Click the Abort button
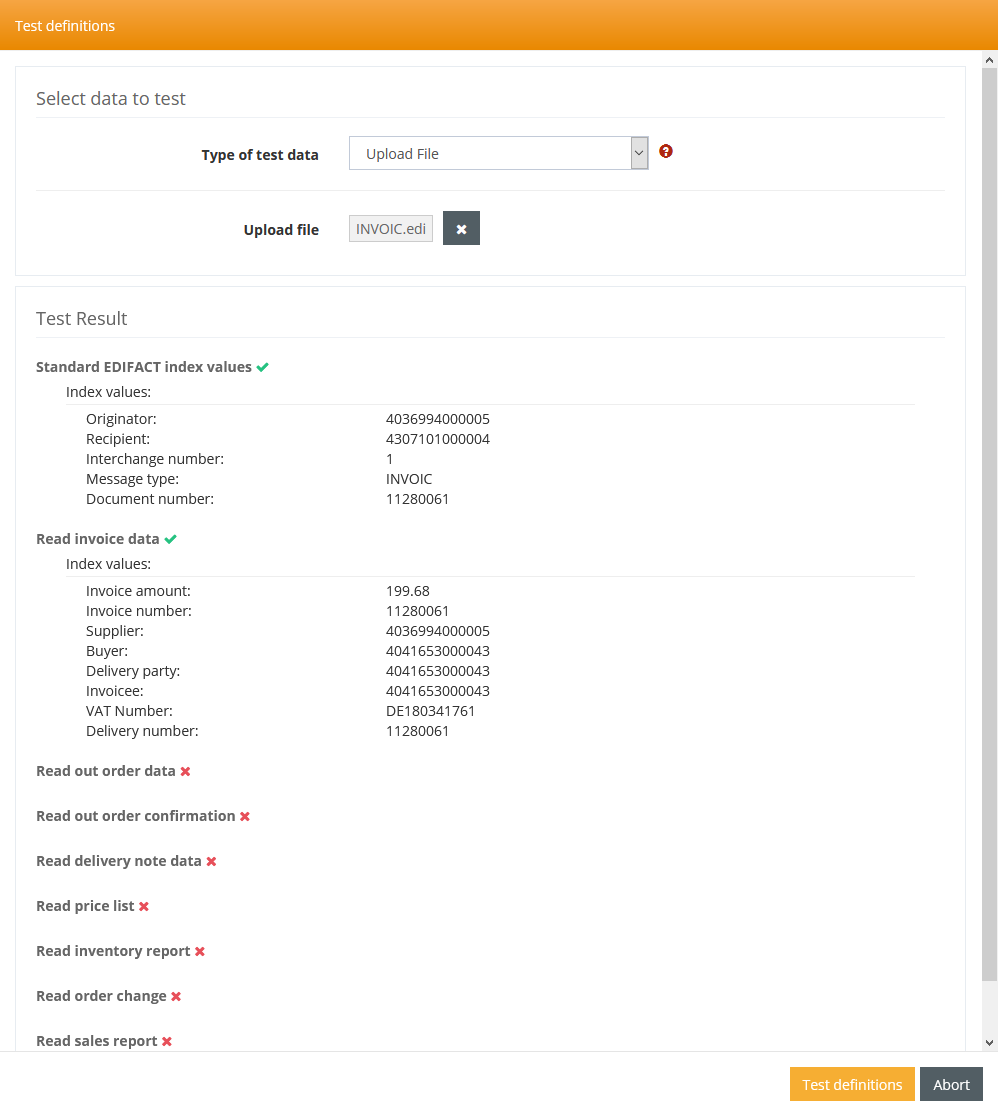The image size is (998, 1116). [951, 1085]
